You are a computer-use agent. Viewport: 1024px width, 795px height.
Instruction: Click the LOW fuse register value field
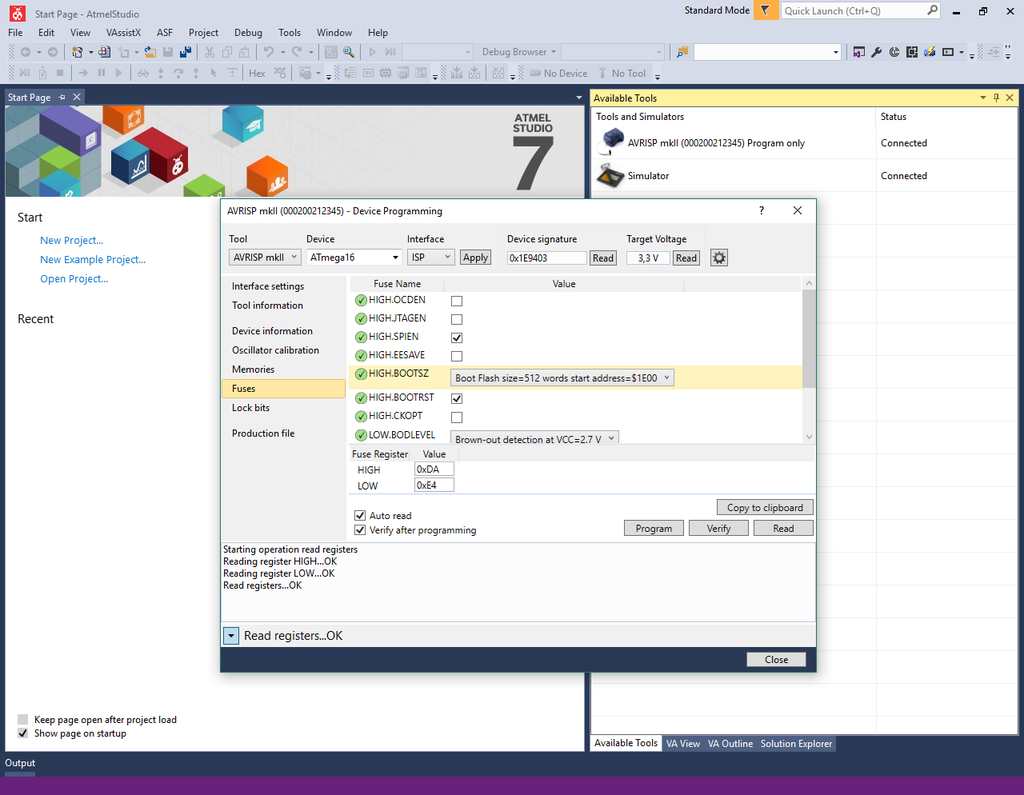click(434, 485)
